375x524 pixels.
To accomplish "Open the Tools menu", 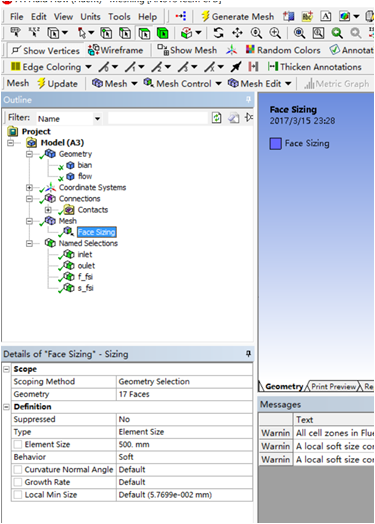I will coord(119,17).
